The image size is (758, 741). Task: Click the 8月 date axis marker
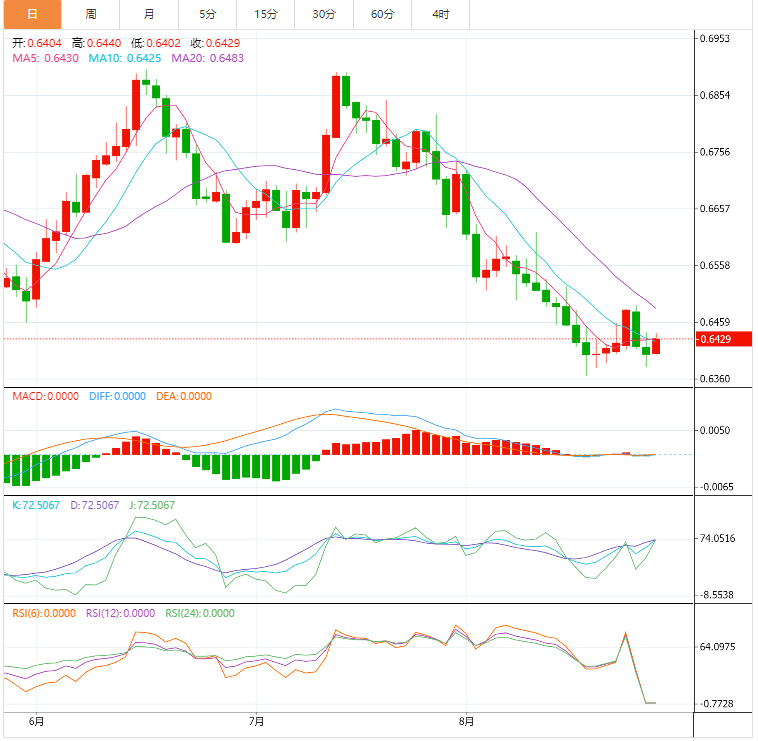coord(466,721)
